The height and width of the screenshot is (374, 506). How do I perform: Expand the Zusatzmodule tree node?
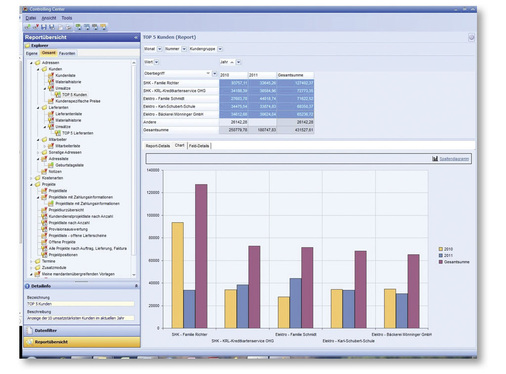(x=32, y=268)
